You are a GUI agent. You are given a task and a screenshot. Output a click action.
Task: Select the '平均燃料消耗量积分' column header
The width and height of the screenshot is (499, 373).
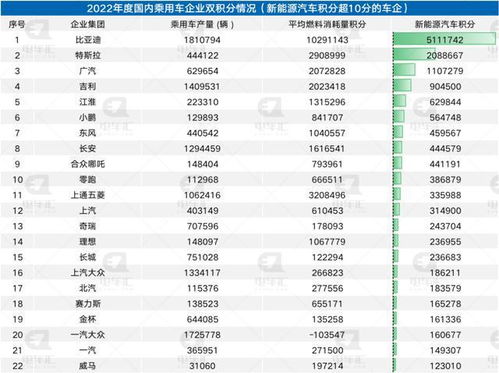(327, 24)
